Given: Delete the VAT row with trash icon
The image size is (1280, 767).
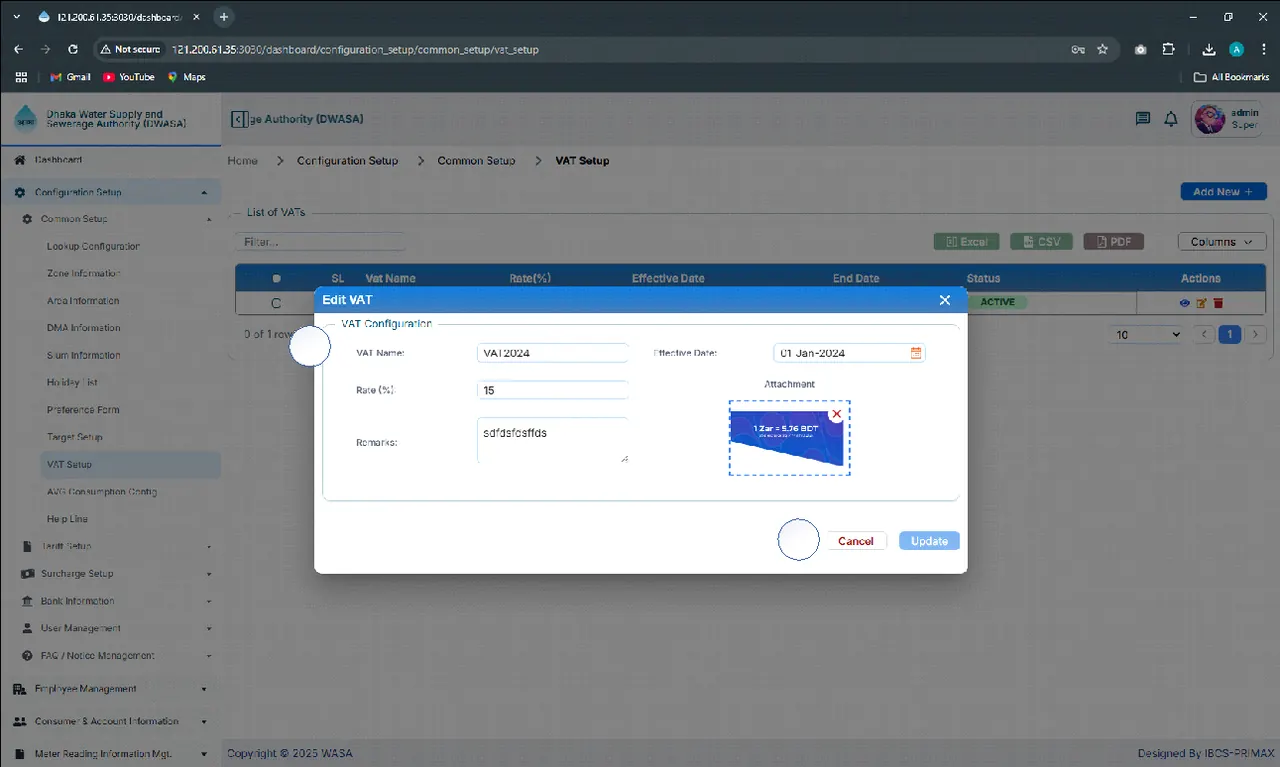Looking at the screenshot, I should point(1218,303).
